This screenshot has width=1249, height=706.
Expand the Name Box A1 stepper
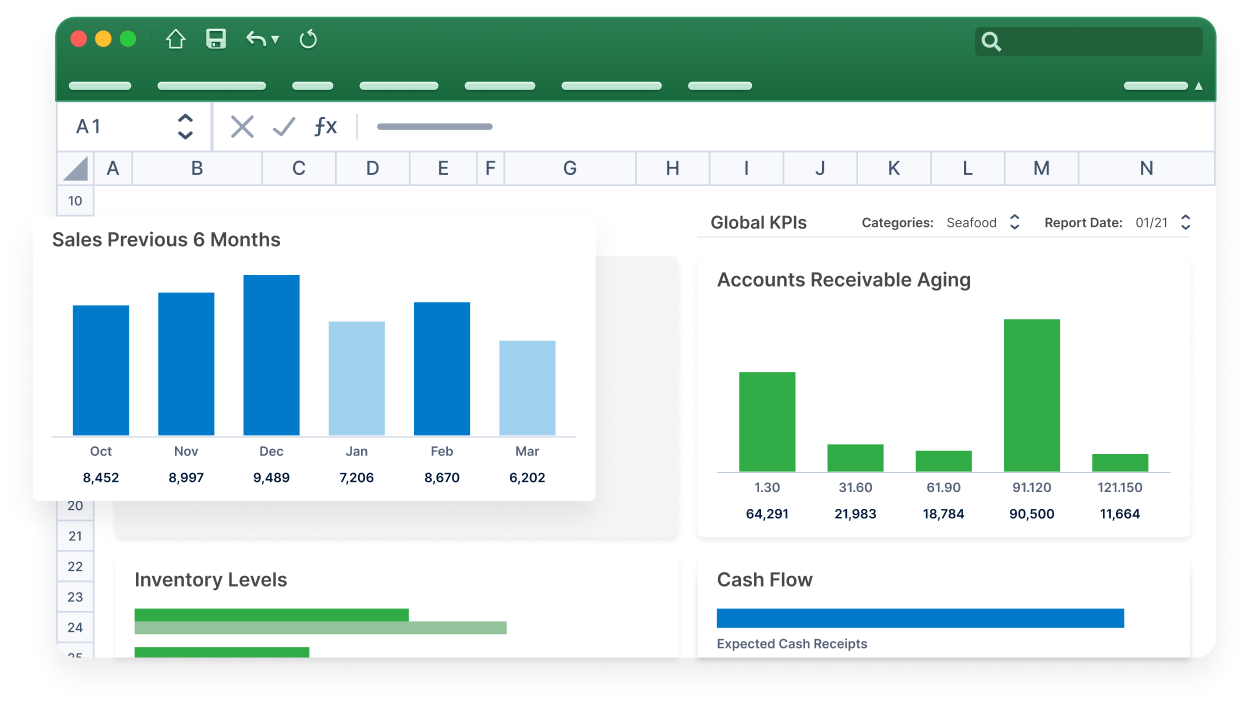point(185,126)
